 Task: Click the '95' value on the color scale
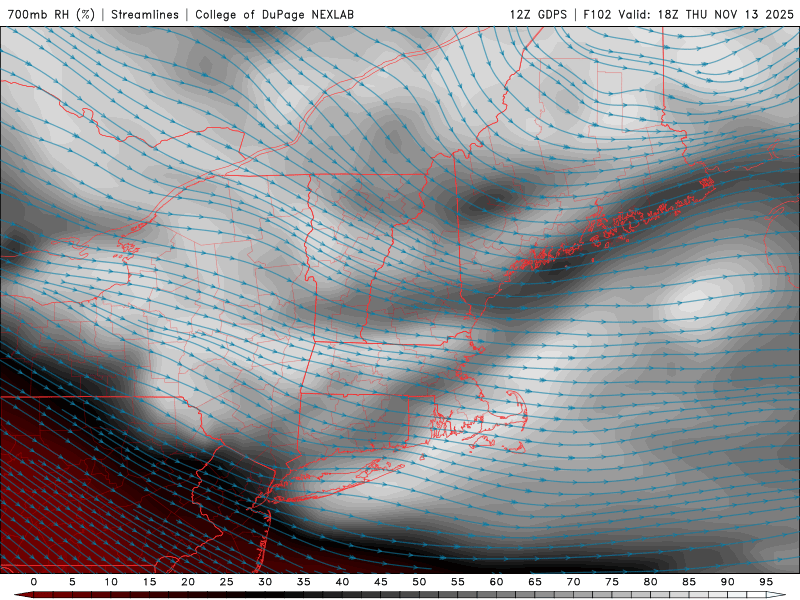pos(766,582)
